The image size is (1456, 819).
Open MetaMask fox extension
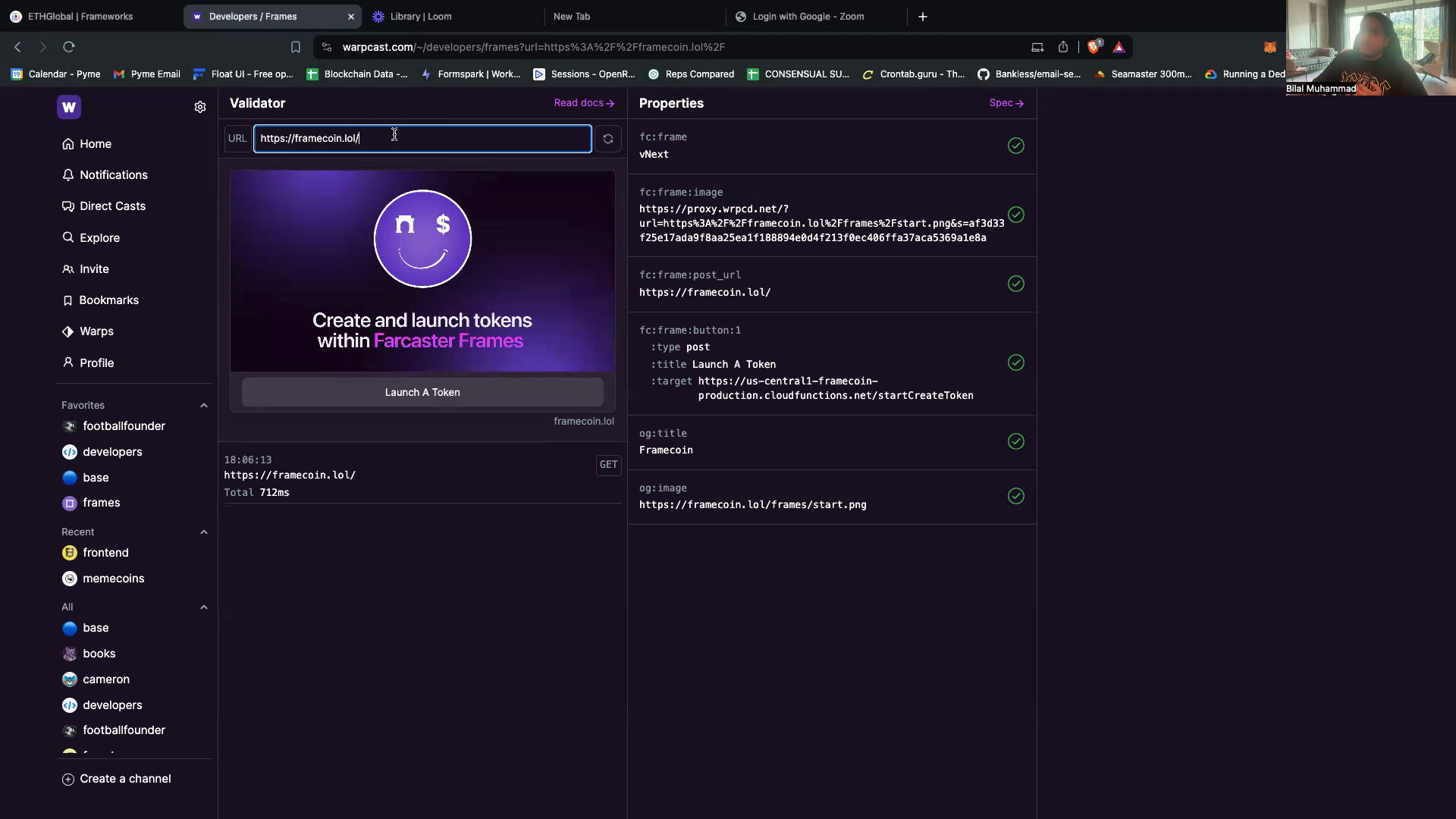pyautogui.click(x=1269, y=47)
